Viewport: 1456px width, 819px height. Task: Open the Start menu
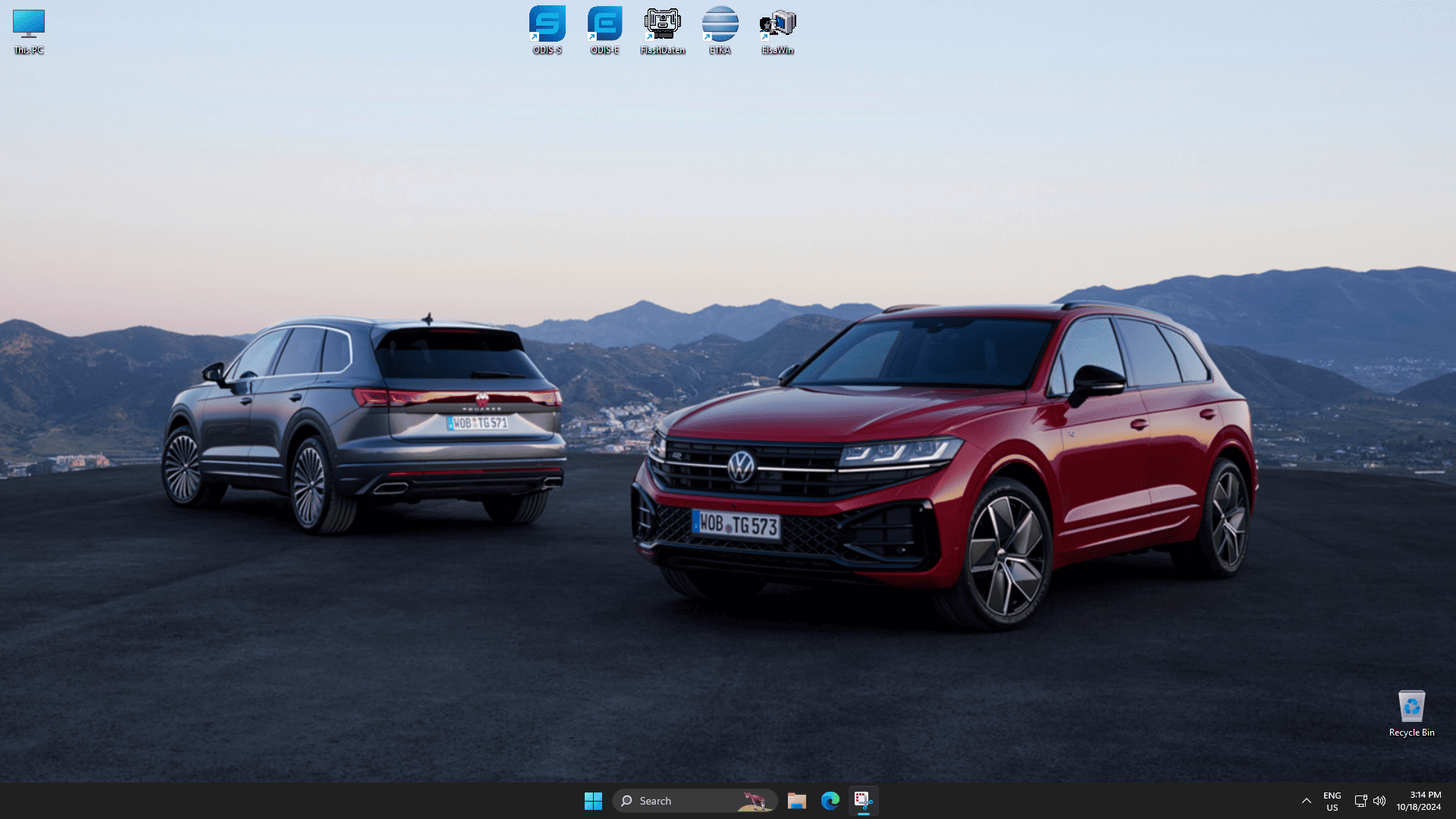tap(593, 801)
